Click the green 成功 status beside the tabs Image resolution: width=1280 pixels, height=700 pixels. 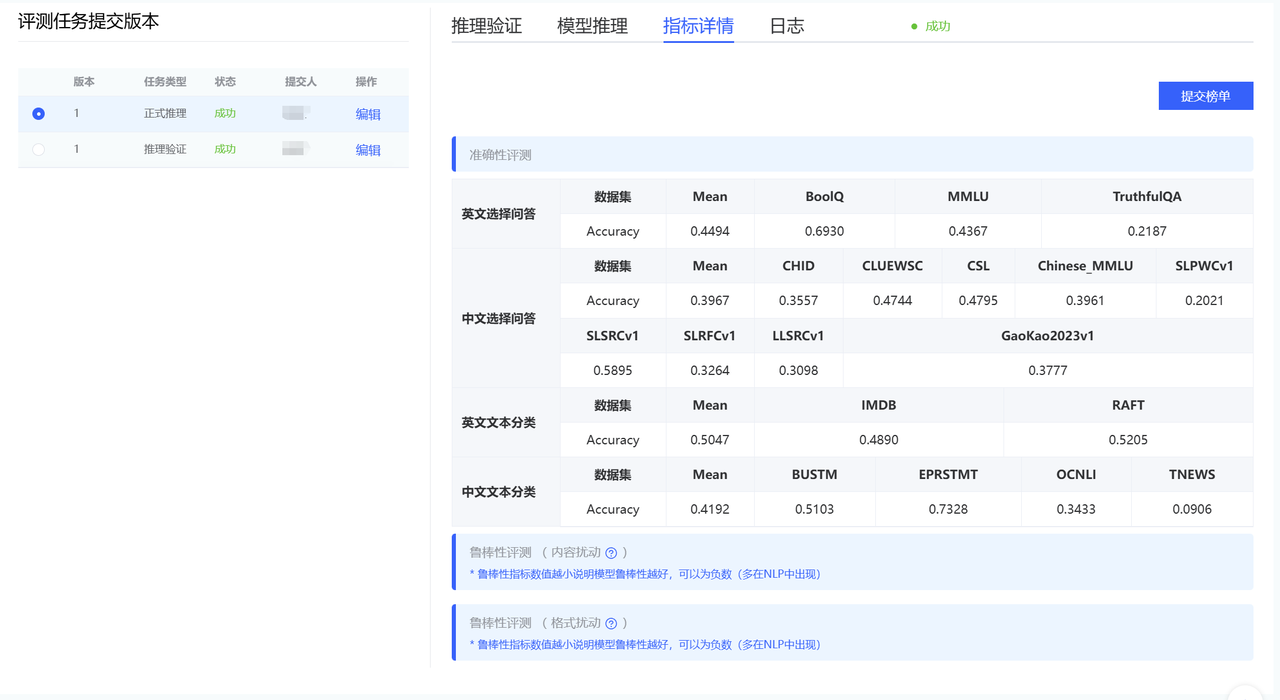[x=937, y=27]
